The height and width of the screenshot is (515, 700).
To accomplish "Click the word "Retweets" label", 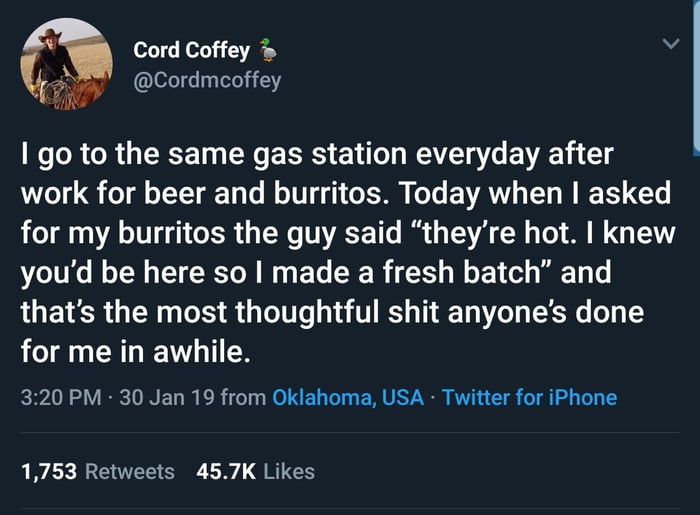I will pos(130,471).
